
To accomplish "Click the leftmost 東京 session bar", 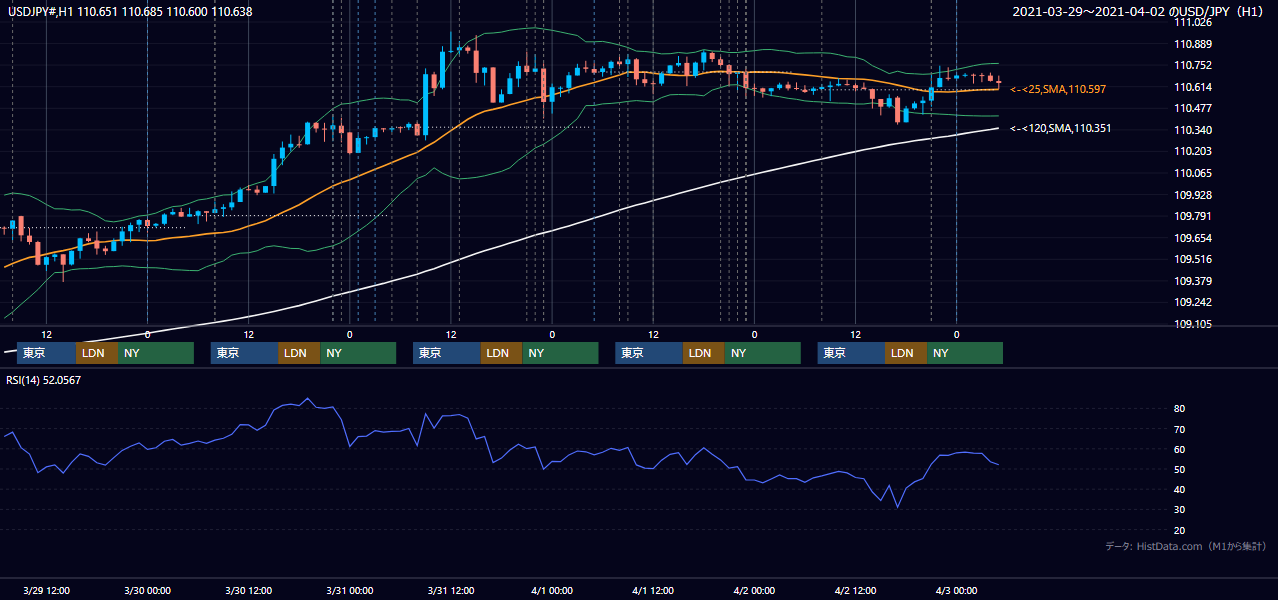I will pos(46,353).
